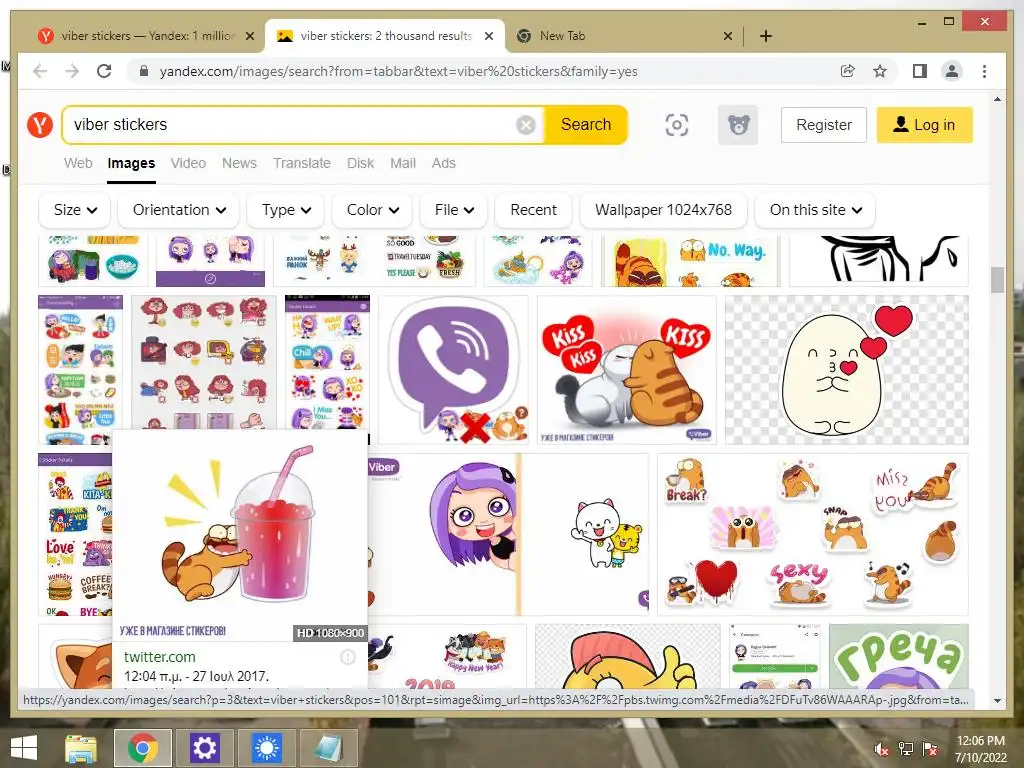Open the sun icon taskbar app
This screenshot has height=768, width=1024.
click(266, 748)
